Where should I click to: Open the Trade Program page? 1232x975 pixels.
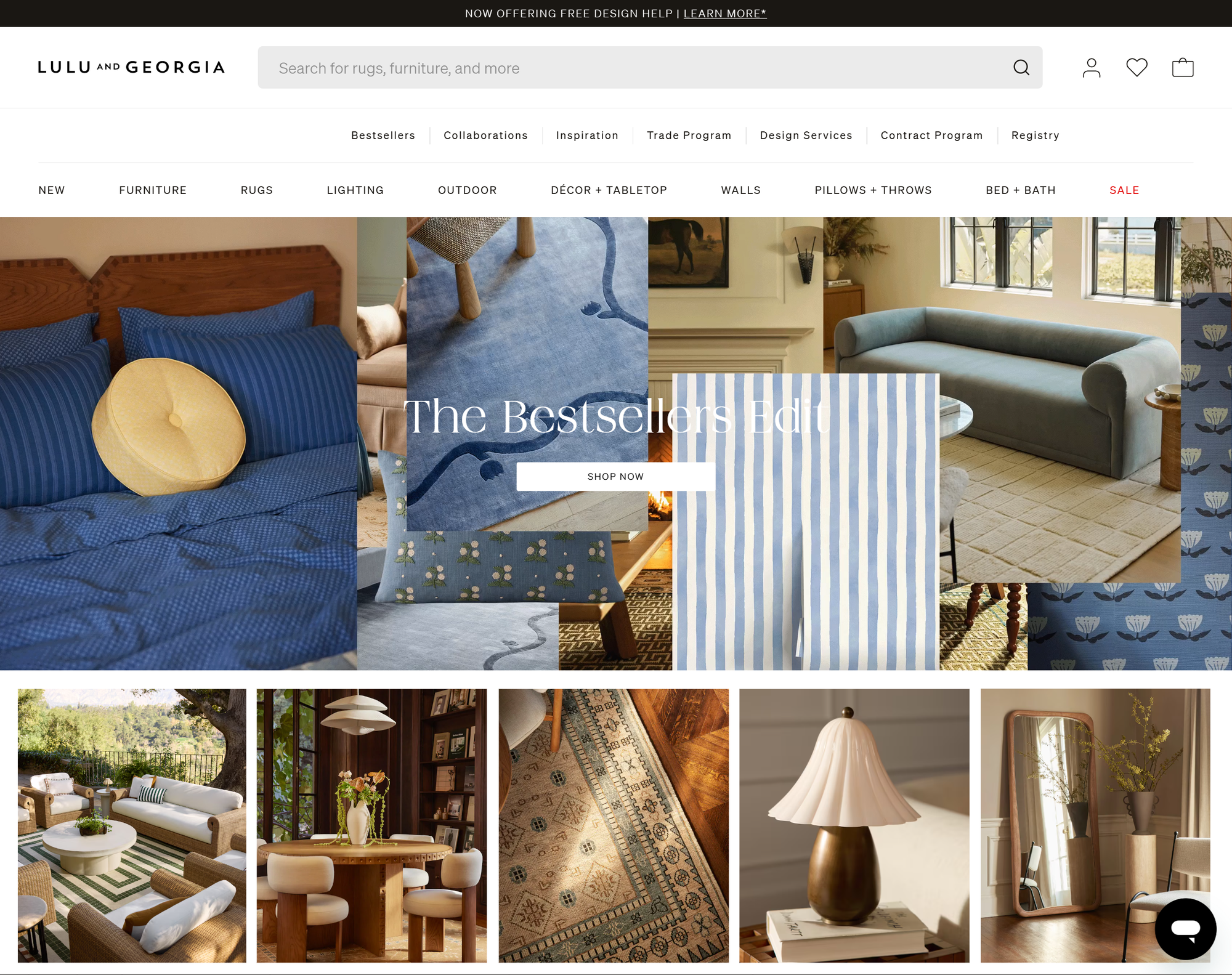tap(688, 136)
